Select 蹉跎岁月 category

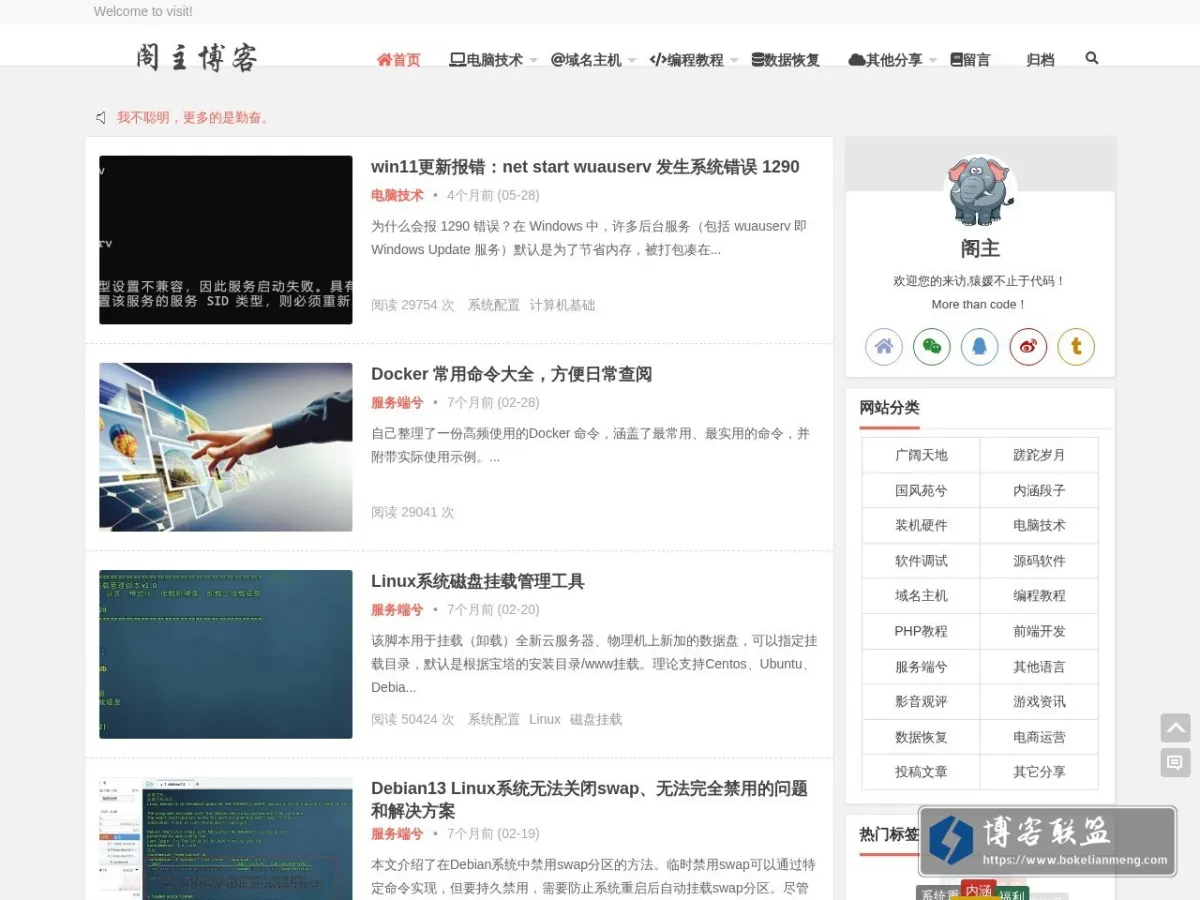(1039, 455)
